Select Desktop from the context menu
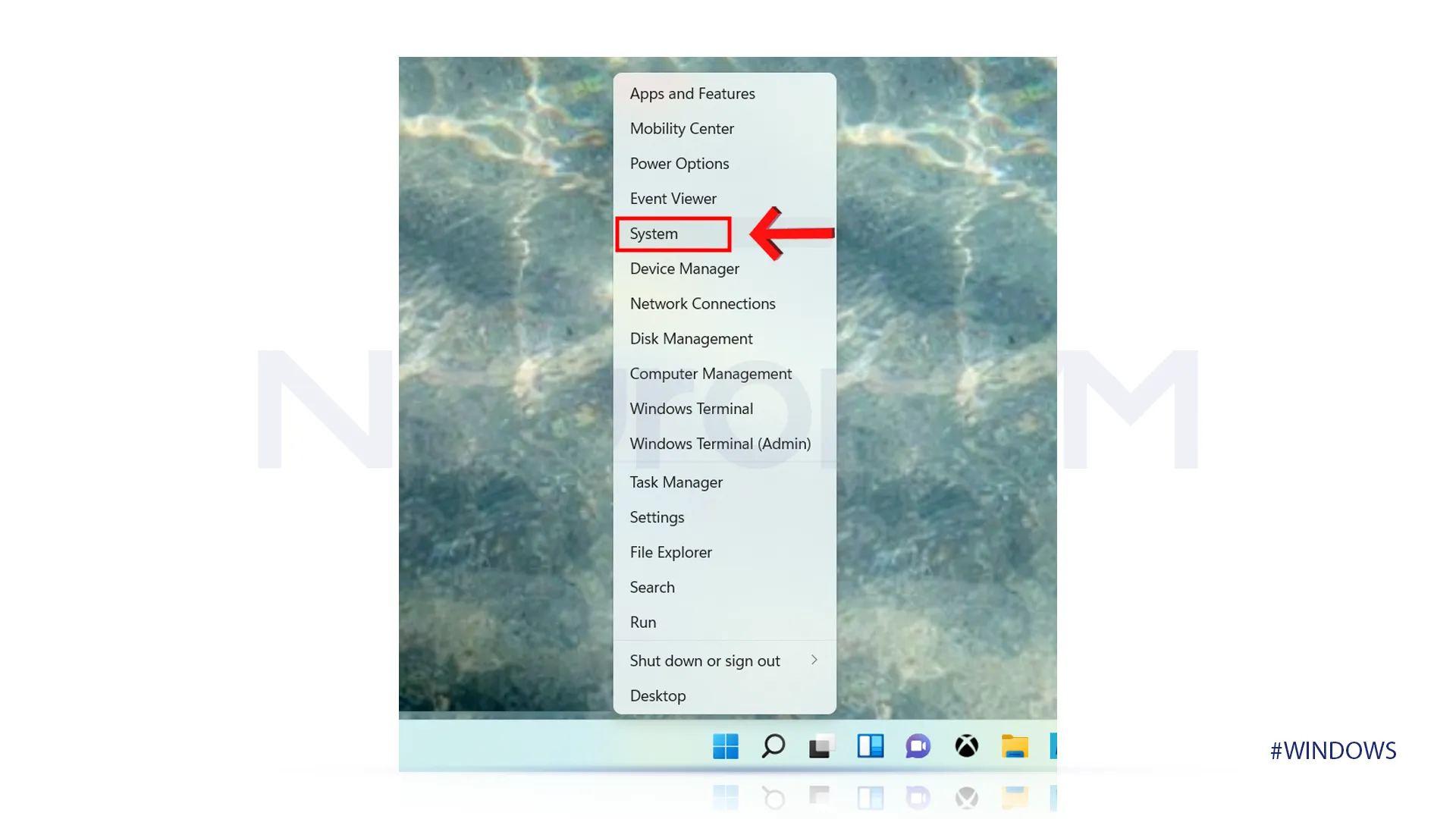Image resolution: width=1456 pixels, height=819 pixels. [658, 695]
